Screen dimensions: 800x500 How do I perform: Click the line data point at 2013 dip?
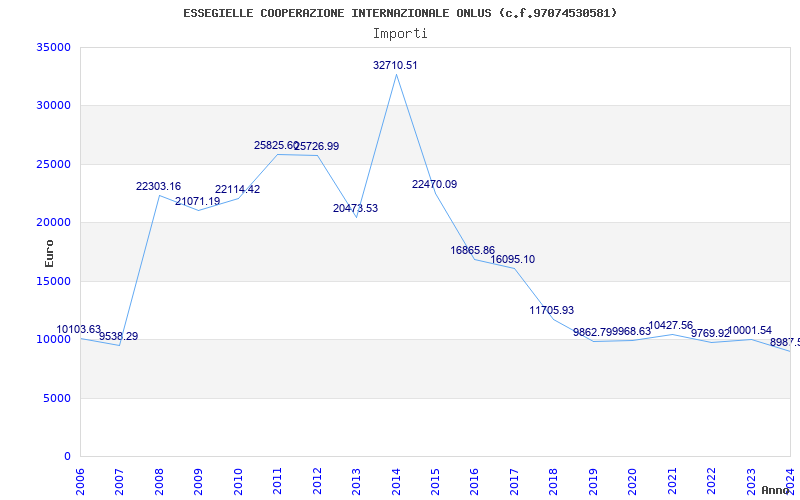pyautogui.click(x=356, y=217)
